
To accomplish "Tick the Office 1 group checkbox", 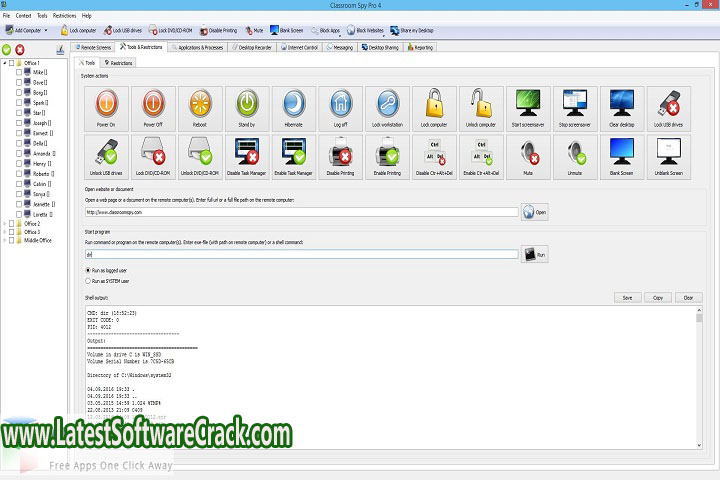I will [11, 63].
